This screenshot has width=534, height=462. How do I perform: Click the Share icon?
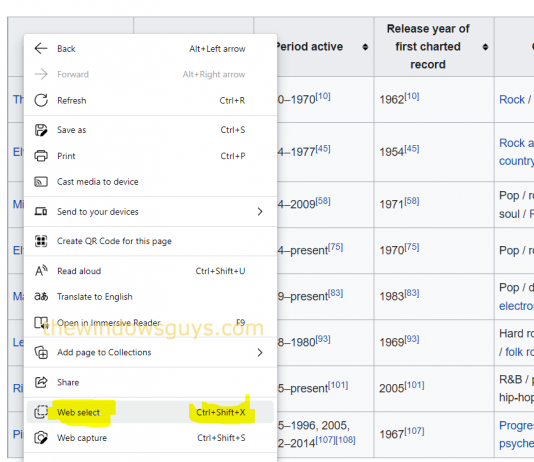coord(41,382)
